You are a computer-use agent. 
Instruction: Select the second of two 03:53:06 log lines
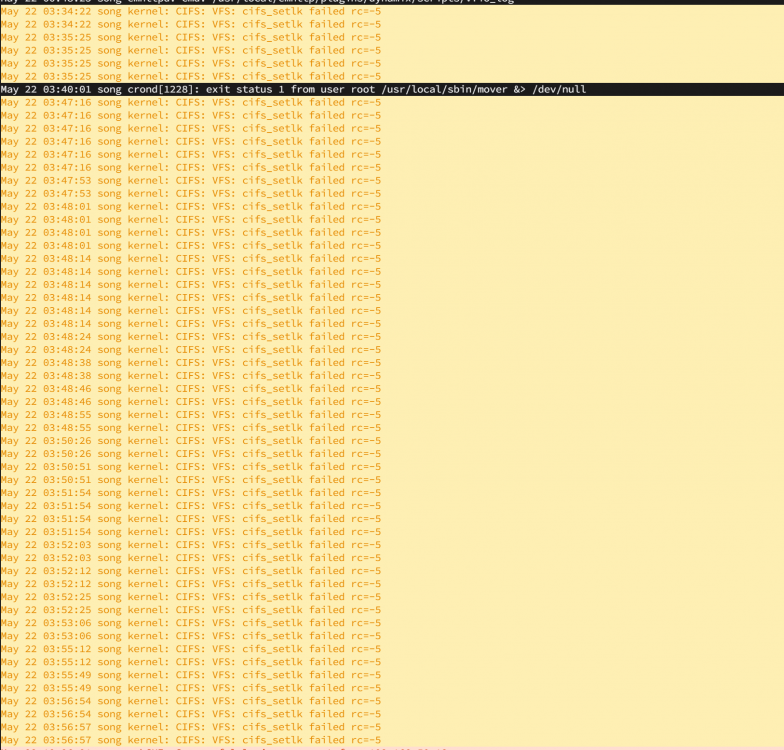tap(392, 636)
